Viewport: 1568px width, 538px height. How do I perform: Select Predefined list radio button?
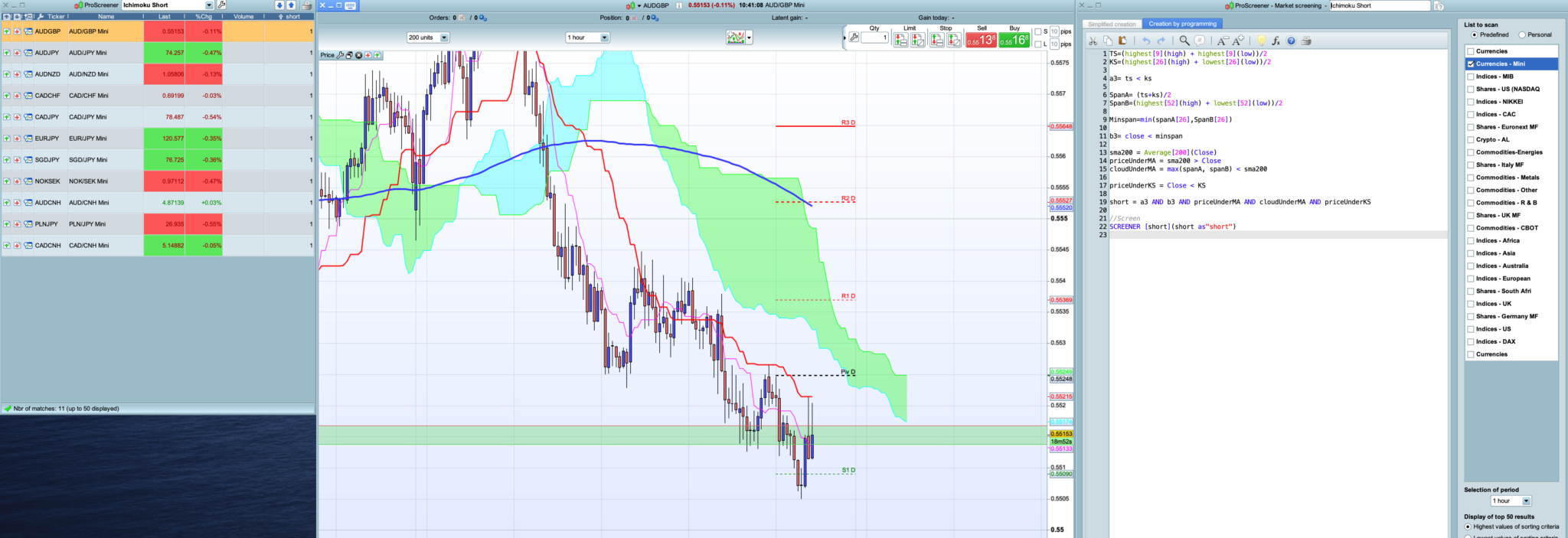tap(1474, 34)
